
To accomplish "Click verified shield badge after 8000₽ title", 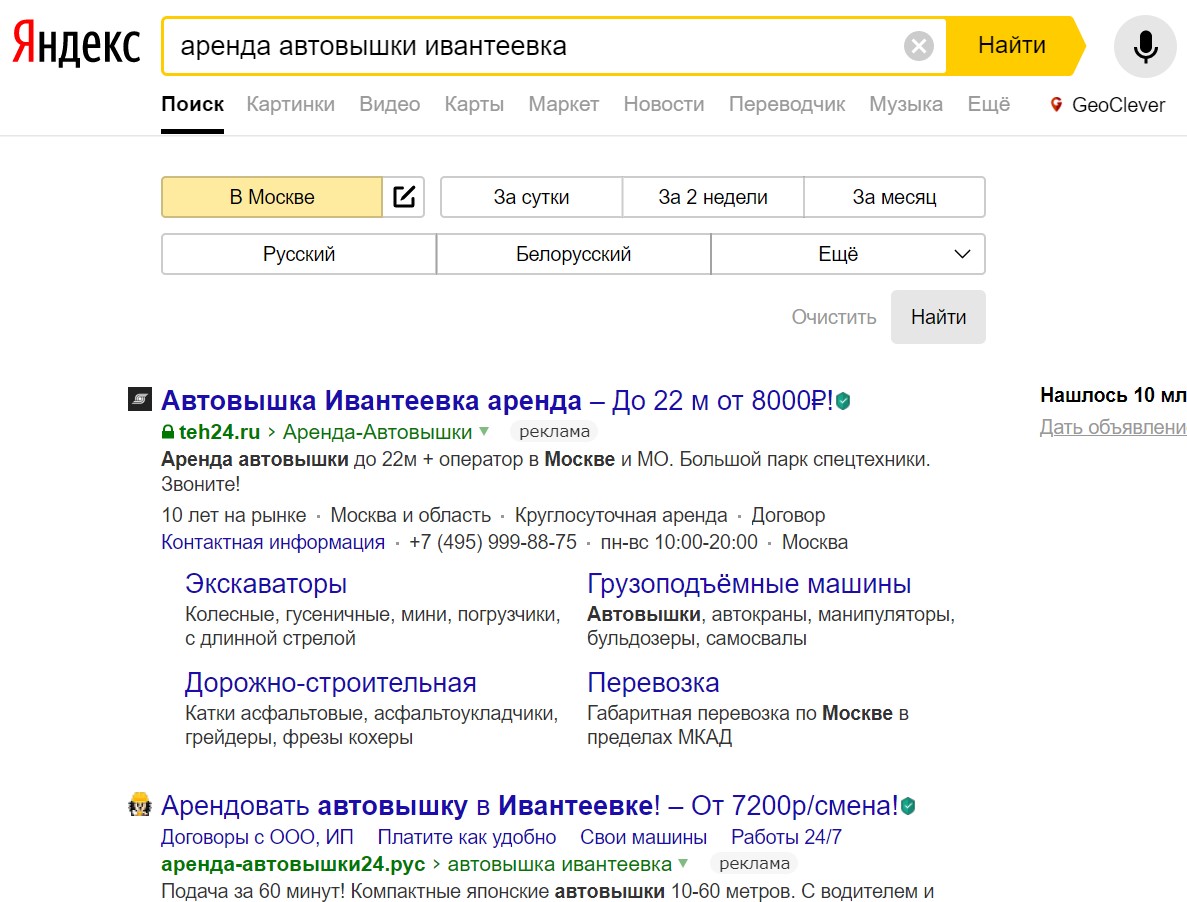I will tap(843, 401).
